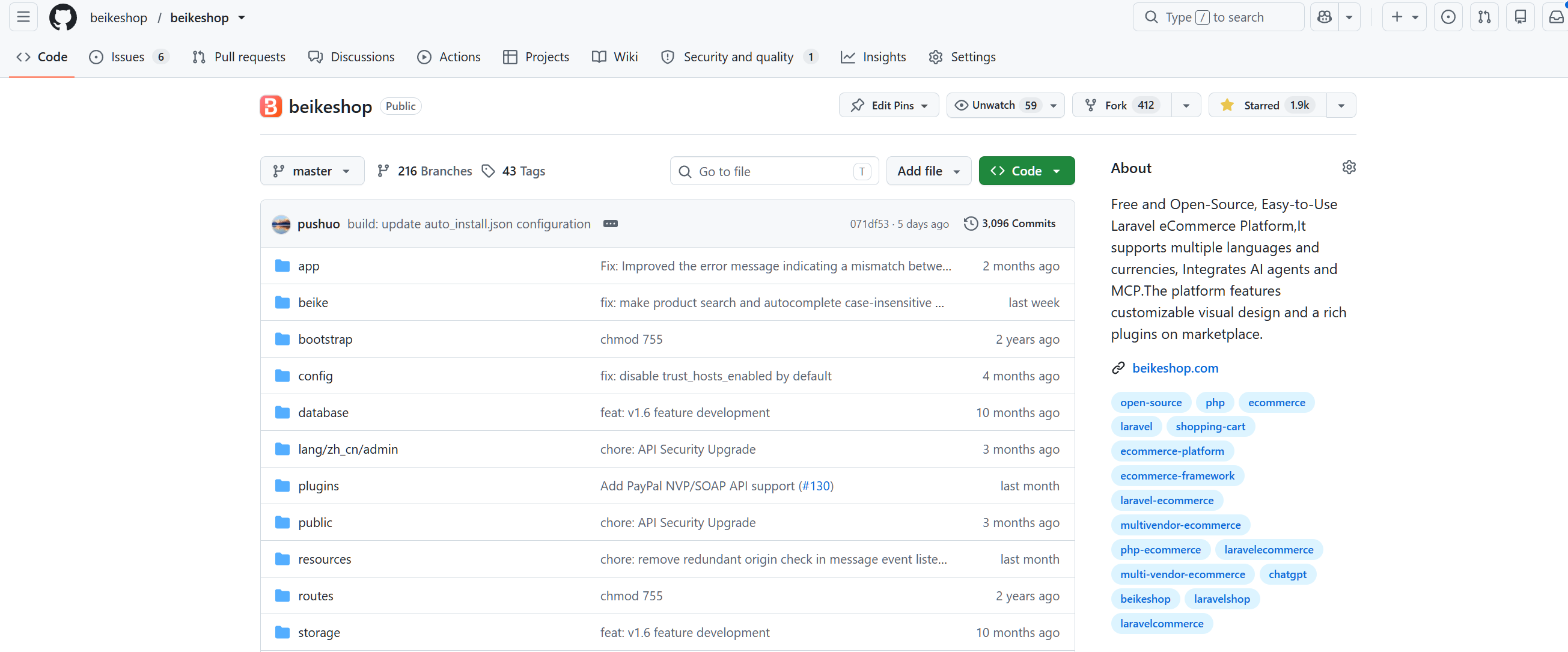Open the create new plus dropdown

click(1405, 17)
